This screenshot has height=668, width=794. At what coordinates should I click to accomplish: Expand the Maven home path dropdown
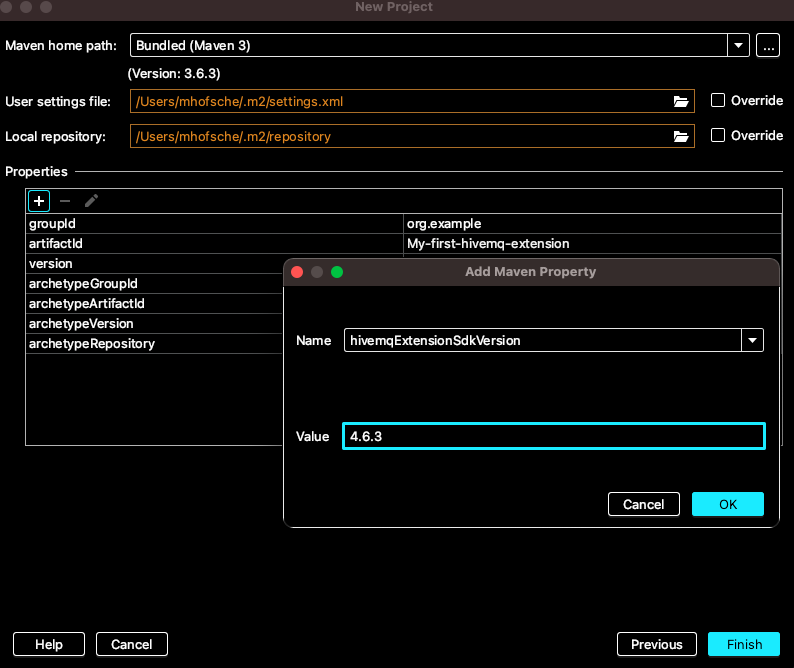pyautogui.click(x=738, y=45)
